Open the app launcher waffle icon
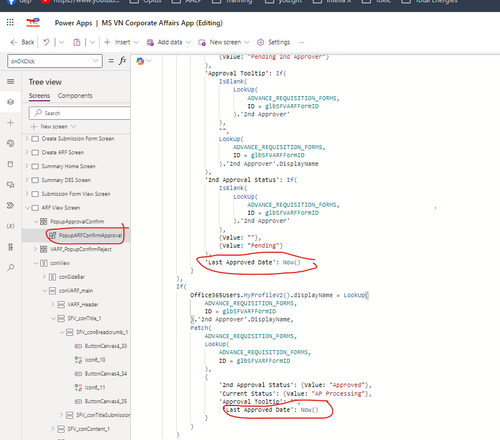 click(x=10, y=22)
